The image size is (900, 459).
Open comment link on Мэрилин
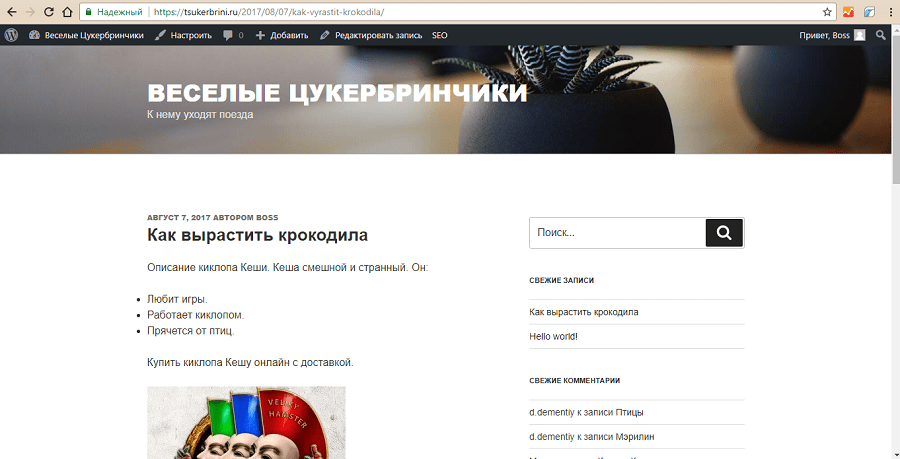click(635, 437)
